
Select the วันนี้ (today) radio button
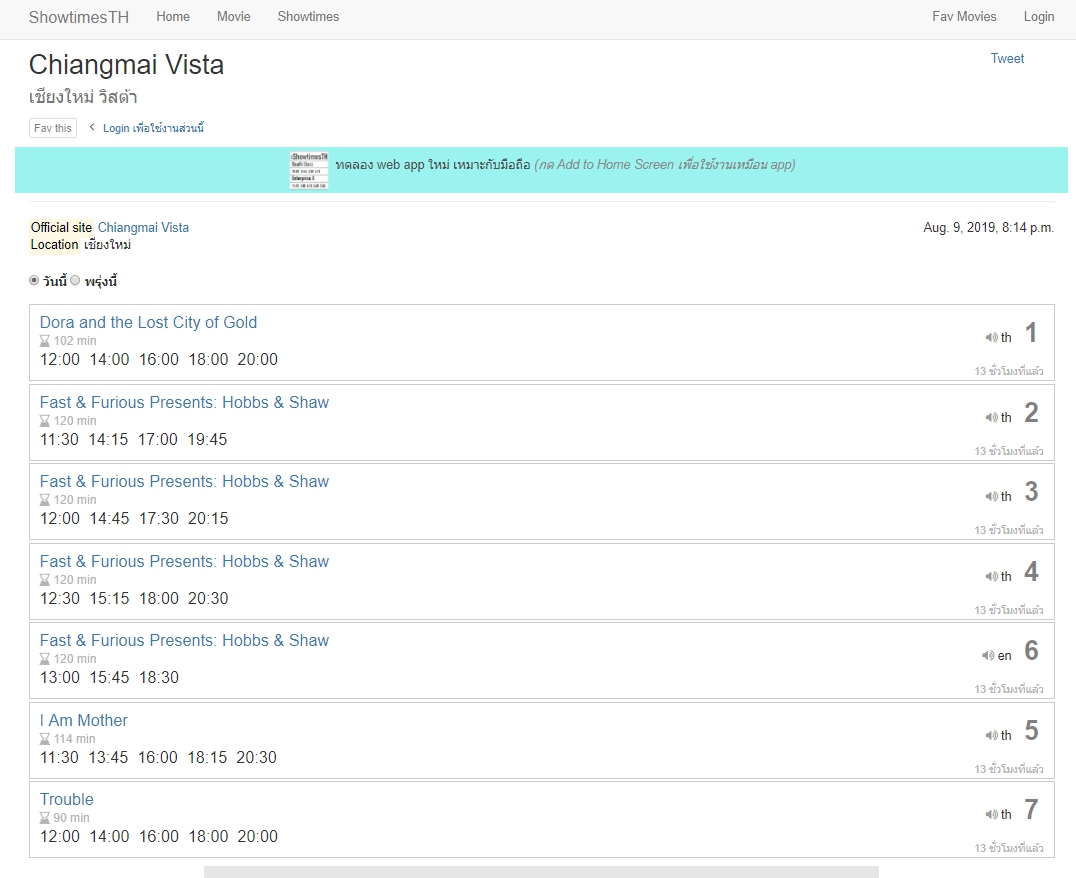coord(34,280)
